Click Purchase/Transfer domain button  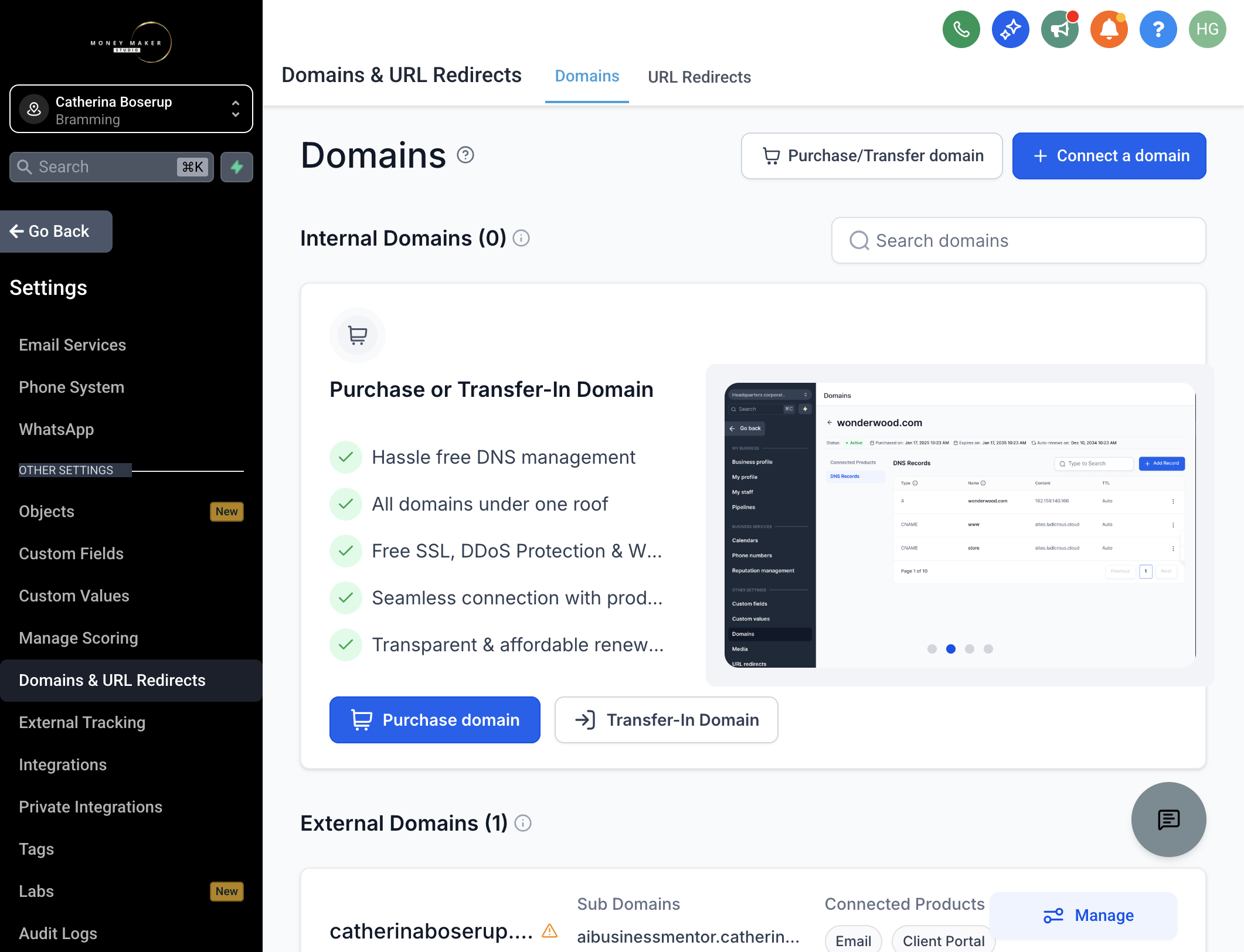pyautogui.click(x=871, y=156)
